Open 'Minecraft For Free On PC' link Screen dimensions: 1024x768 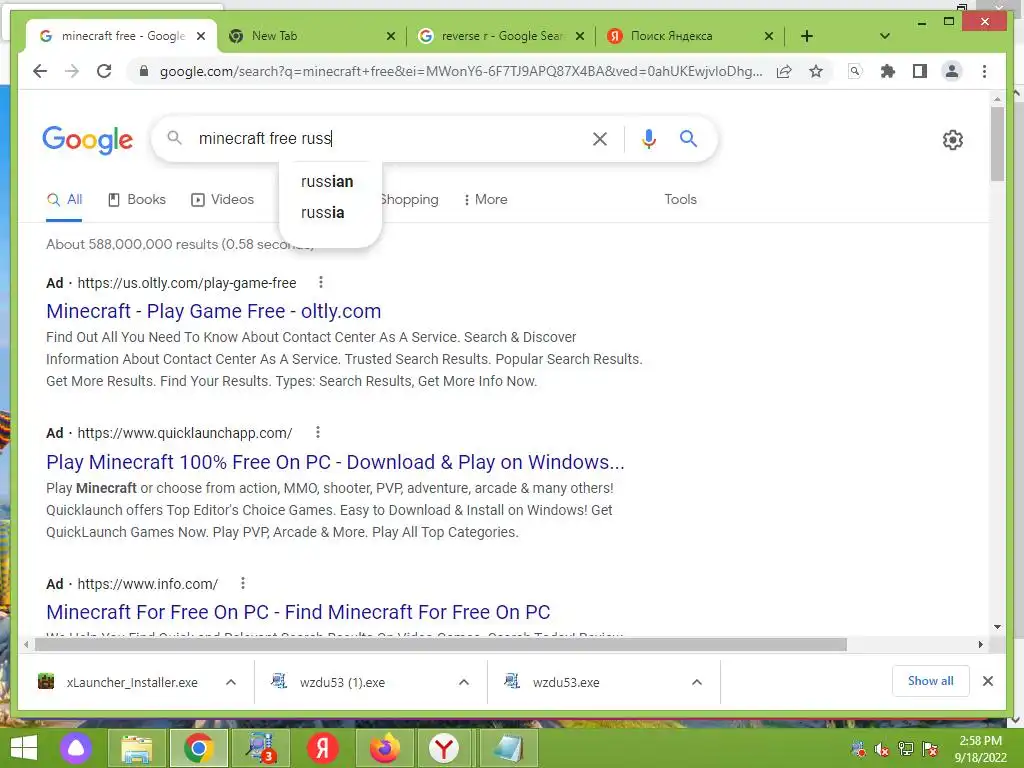[x=298, y=612]
